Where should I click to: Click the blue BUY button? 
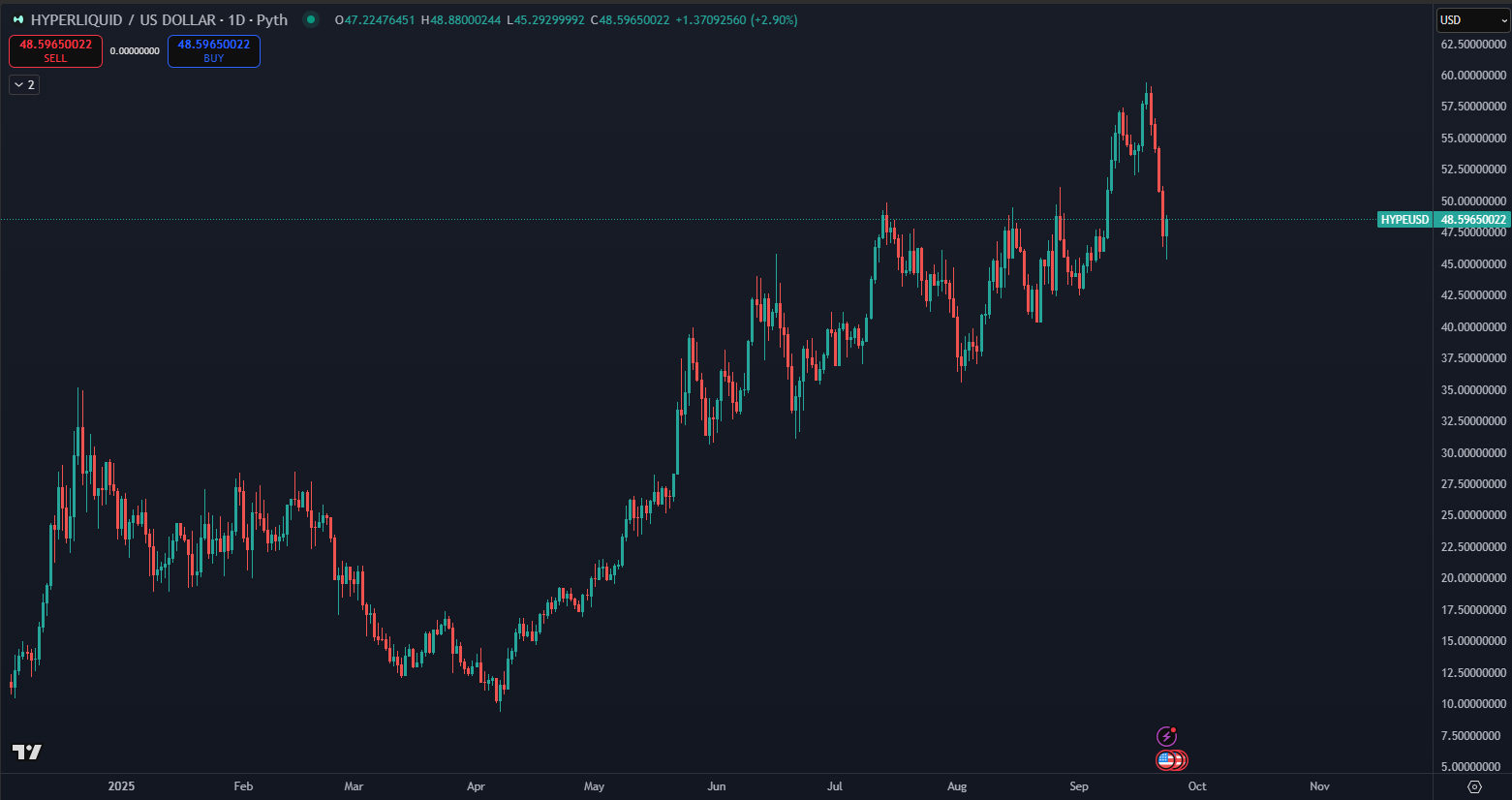pos(214,51)
